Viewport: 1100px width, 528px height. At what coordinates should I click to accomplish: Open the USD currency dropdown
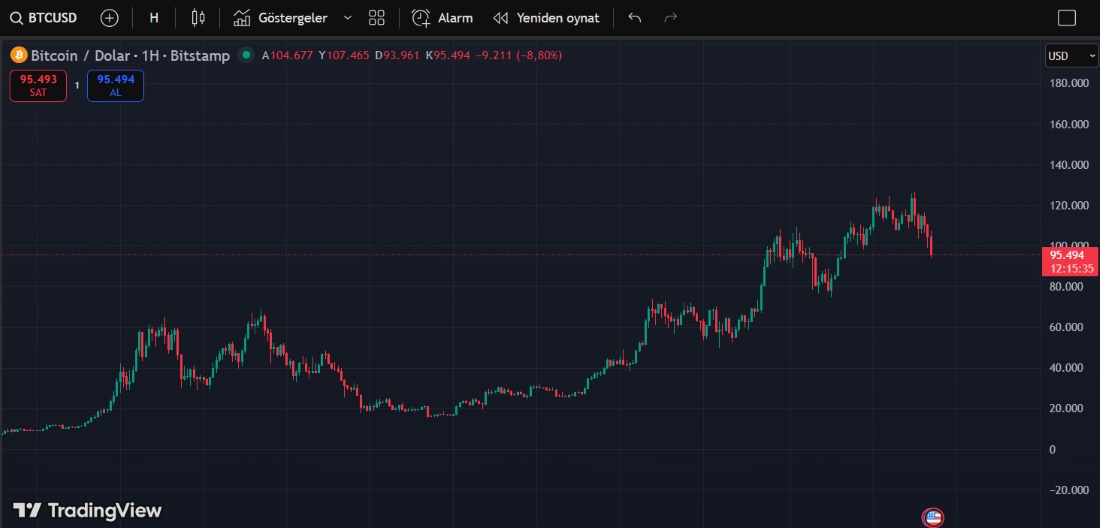(x=1071, y=55)
